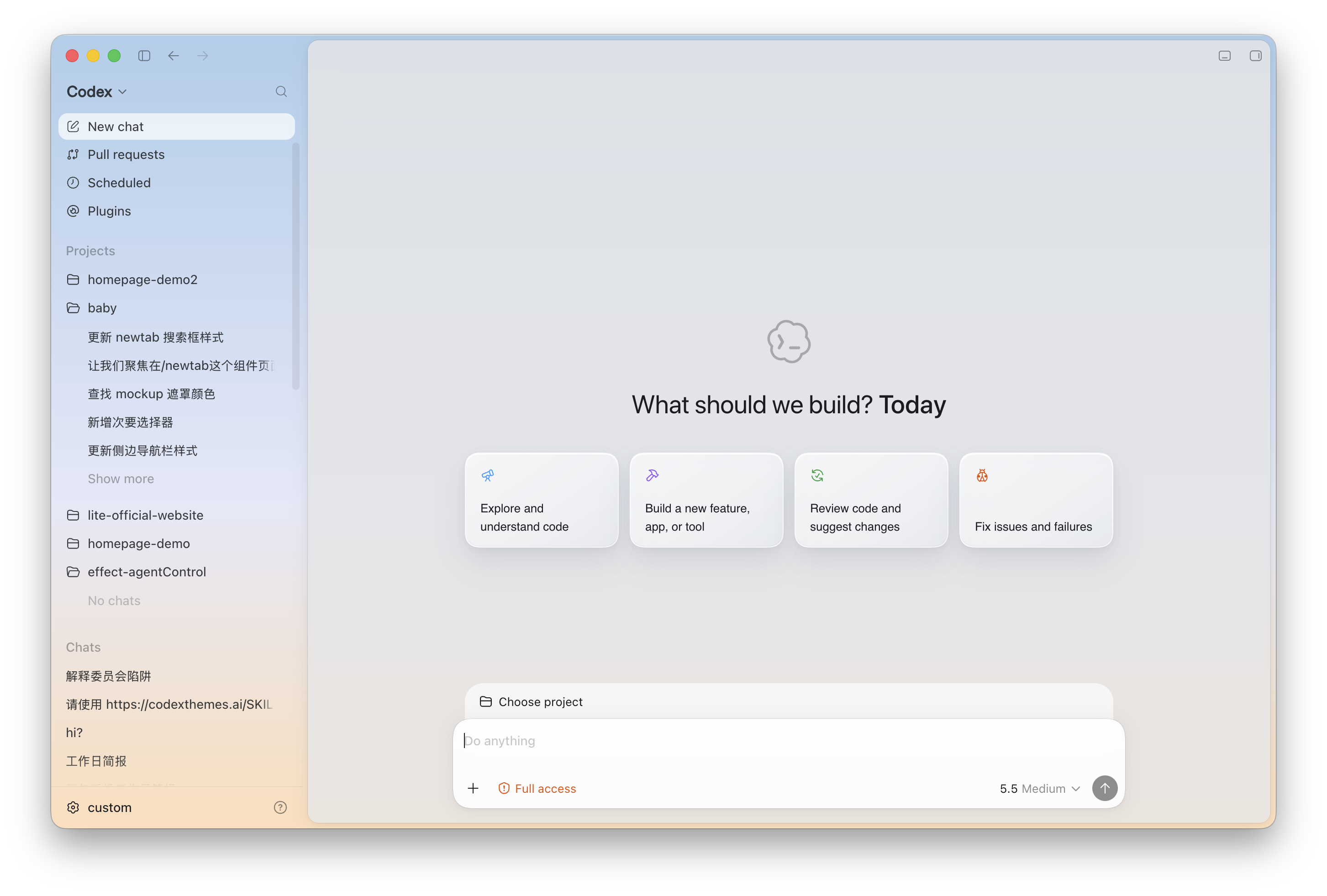The image size is (1327, 896).
Task: Open chat 更新侧边导航栏样式
Action: point(176,451)
